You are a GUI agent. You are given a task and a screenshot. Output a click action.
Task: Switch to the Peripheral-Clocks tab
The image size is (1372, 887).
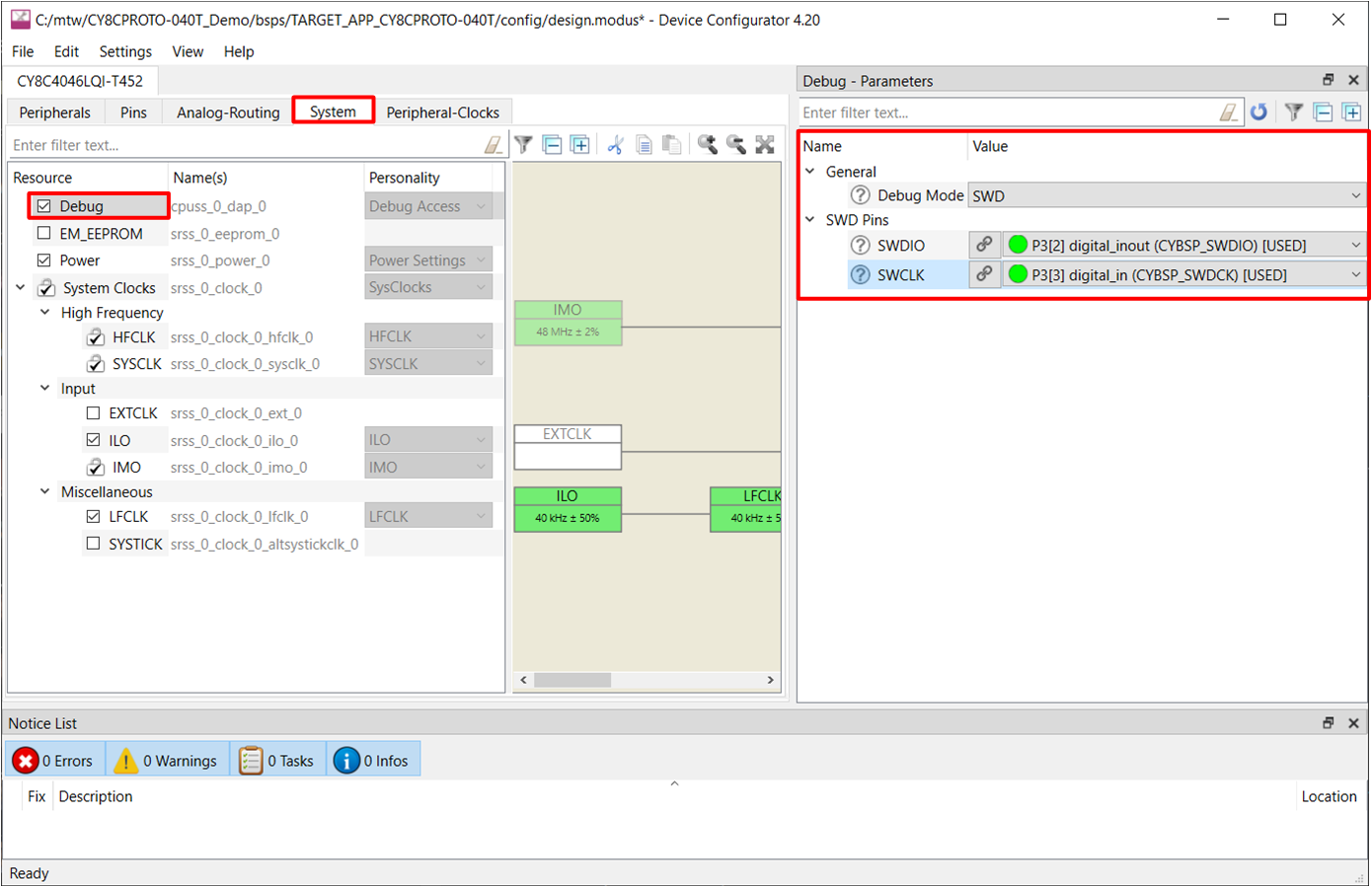click(442, 112)
